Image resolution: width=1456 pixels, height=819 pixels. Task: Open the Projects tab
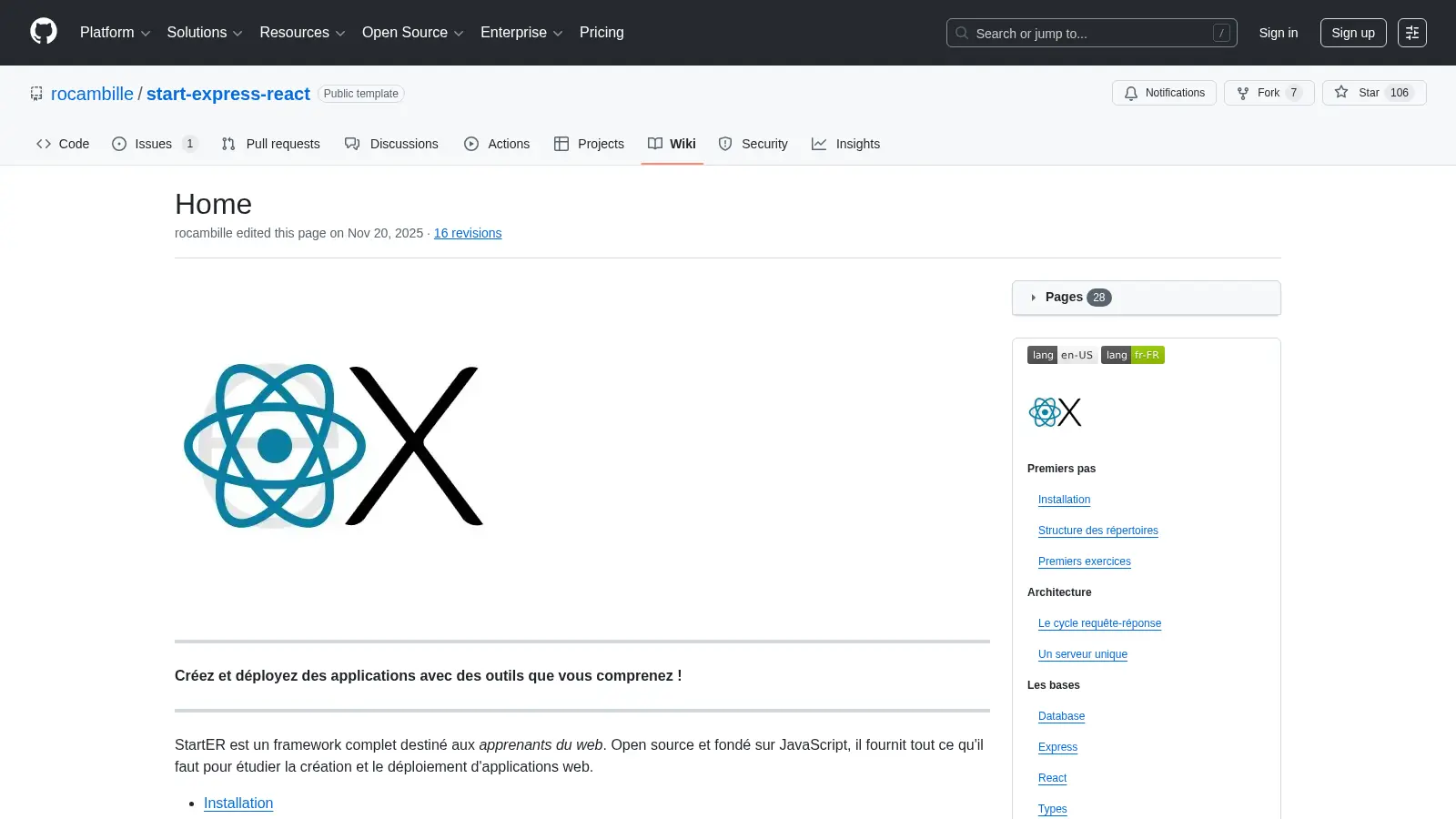tap(589, 144)
